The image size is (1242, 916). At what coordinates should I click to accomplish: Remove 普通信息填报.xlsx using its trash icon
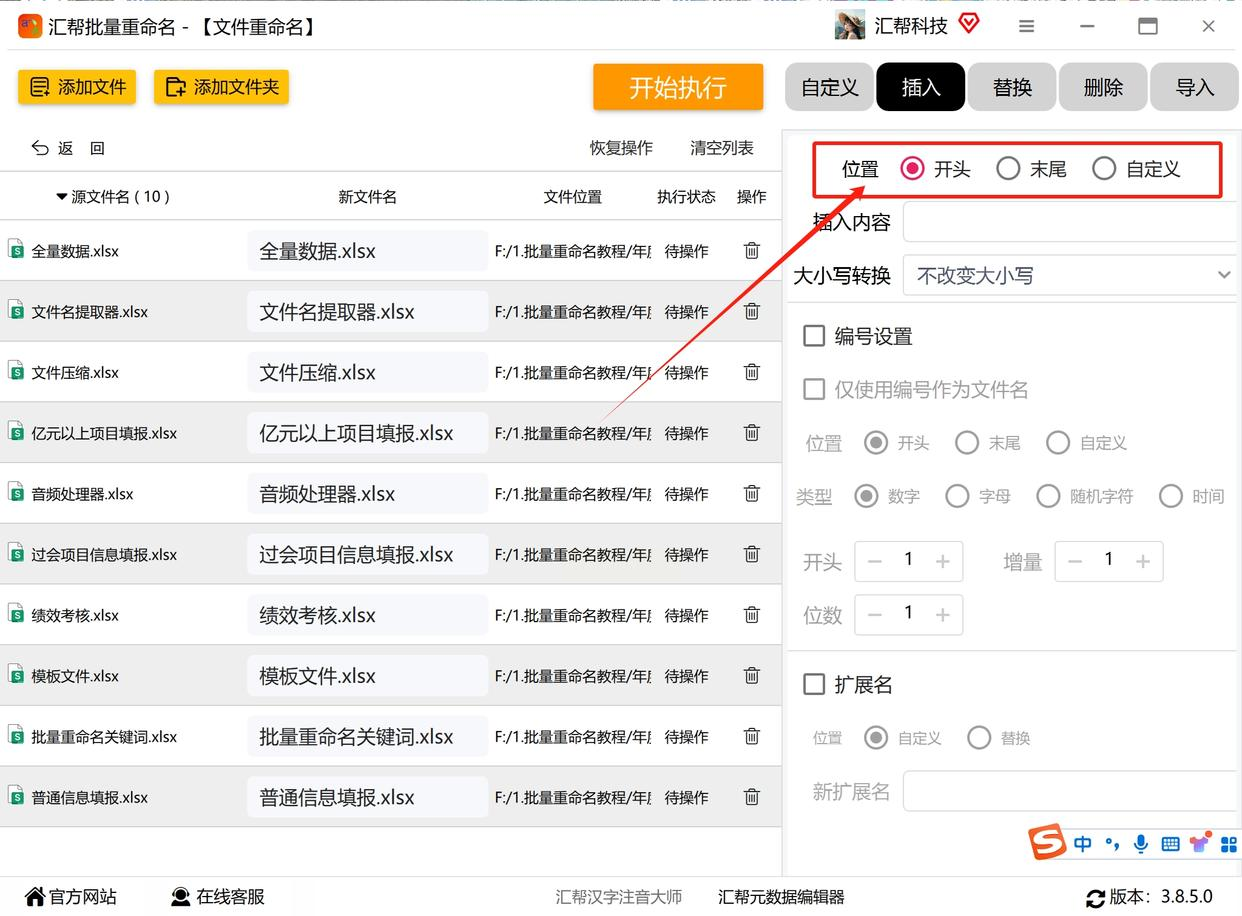click(x=752, y=797)
